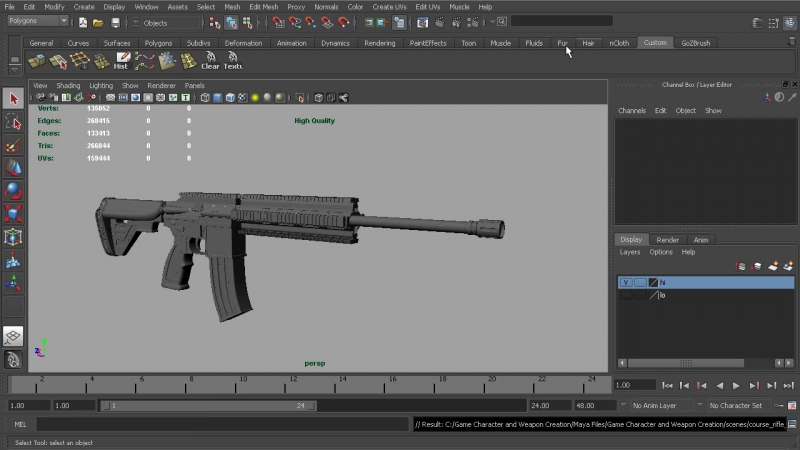Viewport: 800px width, 450px height.
Task: Open the File menu
Action: point(9,7)
